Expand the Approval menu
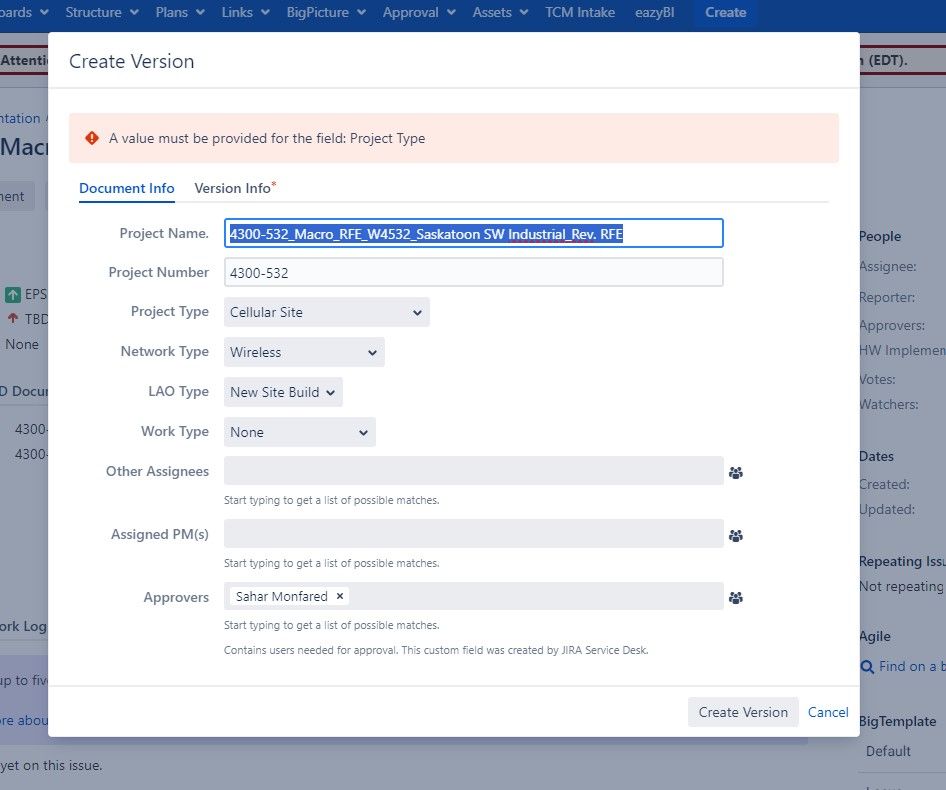This screenshot has width=946, height=790. pos(419,12)
